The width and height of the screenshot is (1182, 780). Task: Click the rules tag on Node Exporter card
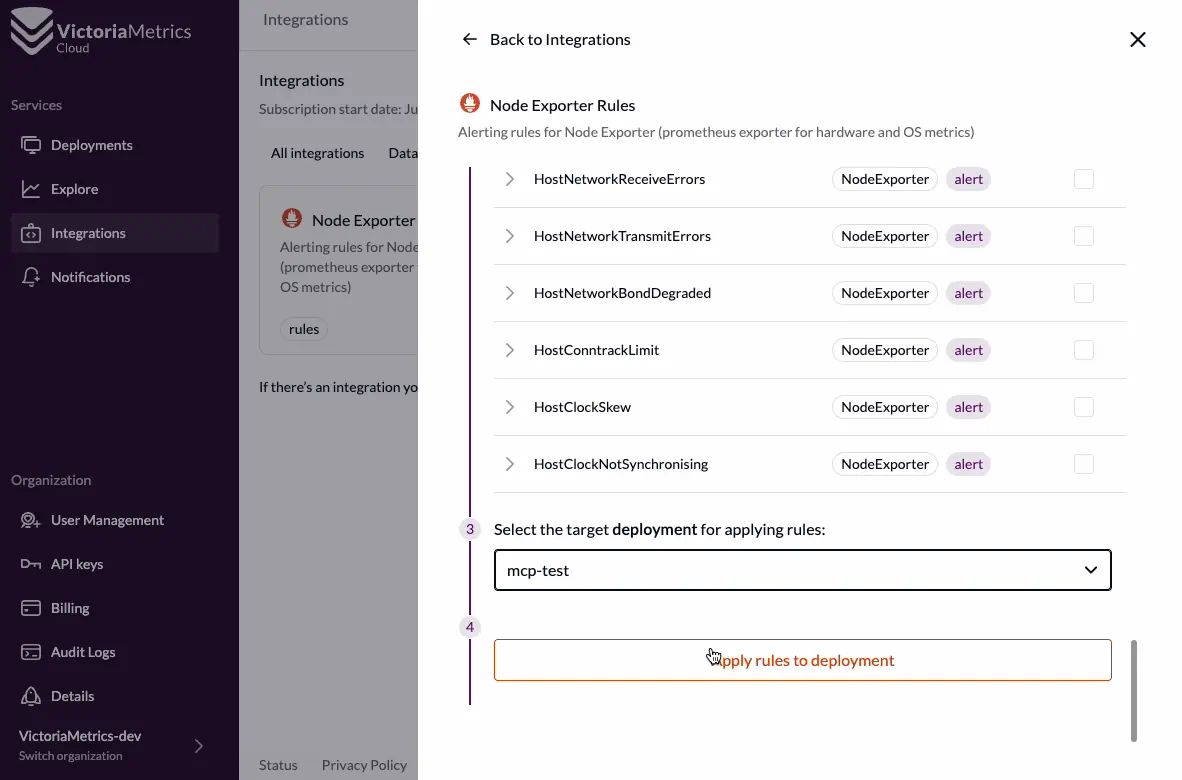tap(304, 329)
